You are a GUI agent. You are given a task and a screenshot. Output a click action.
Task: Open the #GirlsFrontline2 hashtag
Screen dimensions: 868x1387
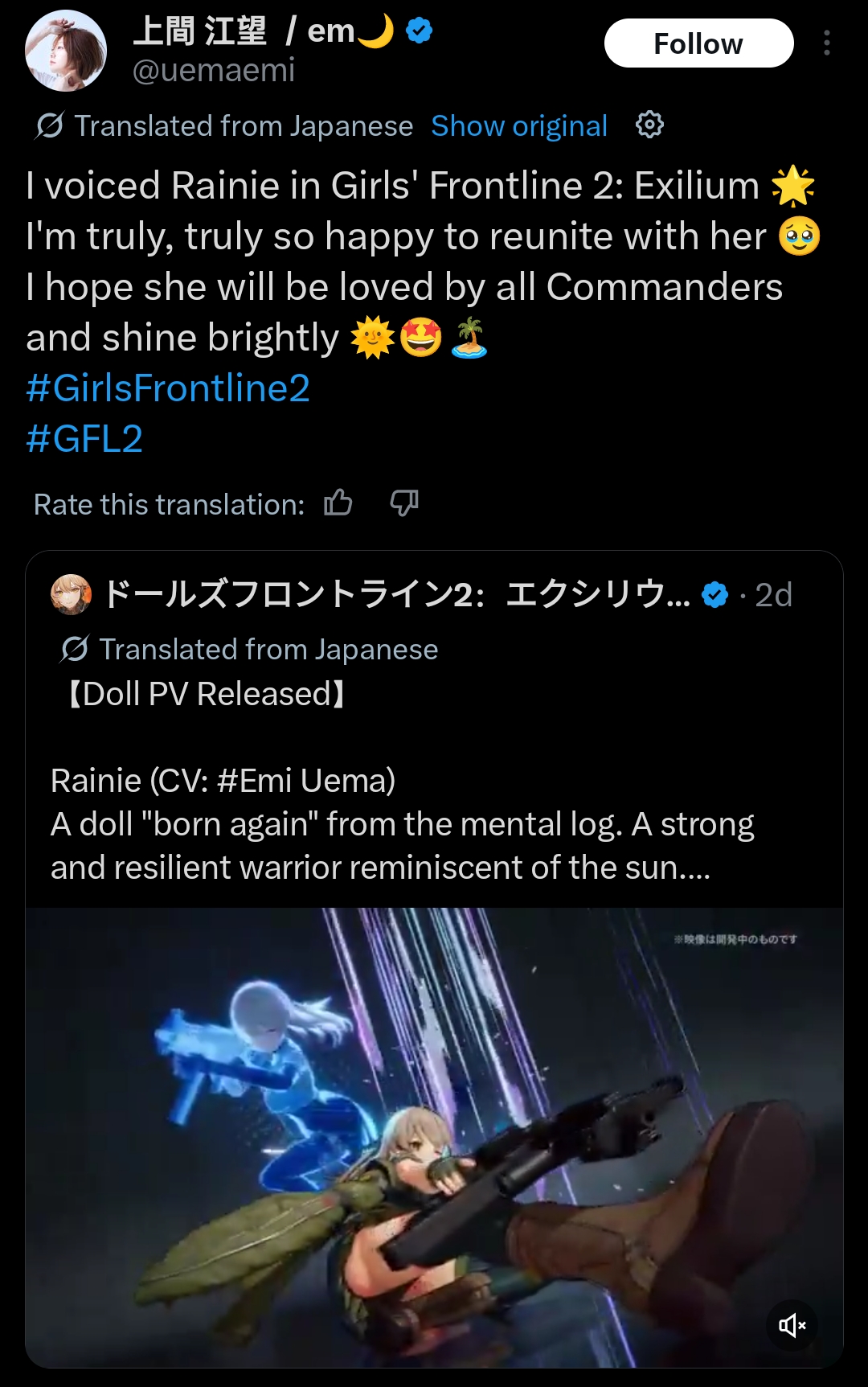pyautogui.click(x=168, y=388)
